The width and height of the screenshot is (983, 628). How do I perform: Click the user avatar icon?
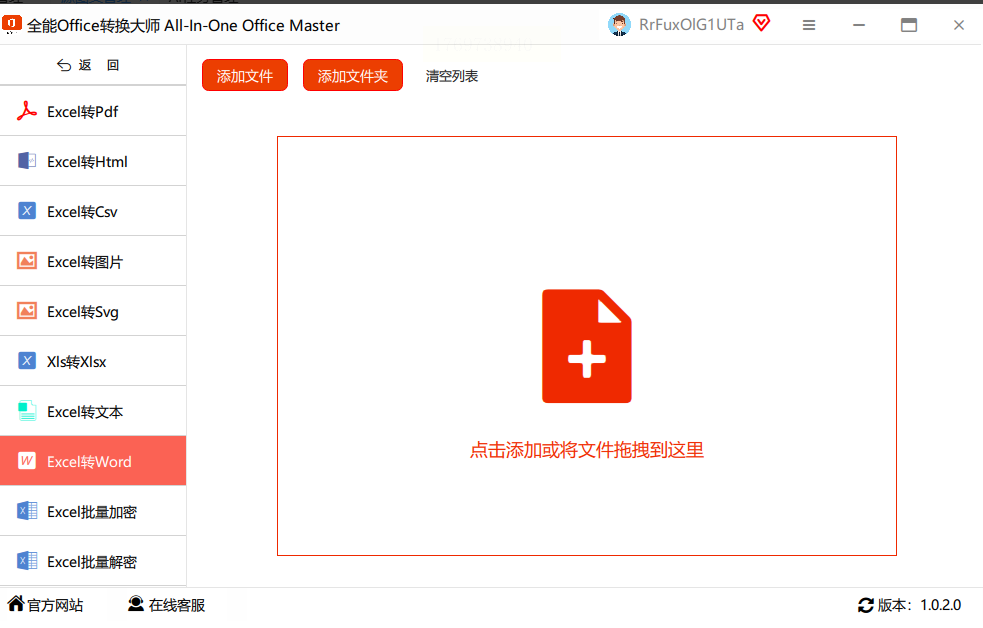[619, 25]
